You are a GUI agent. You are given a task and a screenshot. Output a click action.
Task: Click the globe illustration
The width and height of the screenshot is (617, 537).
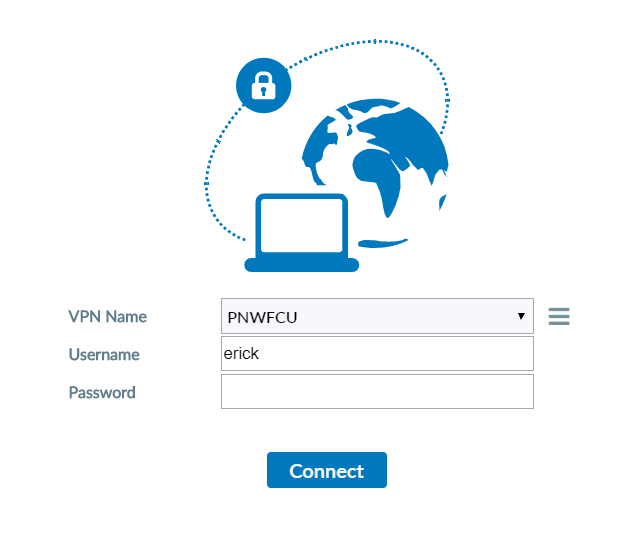(x=375, y=173)
